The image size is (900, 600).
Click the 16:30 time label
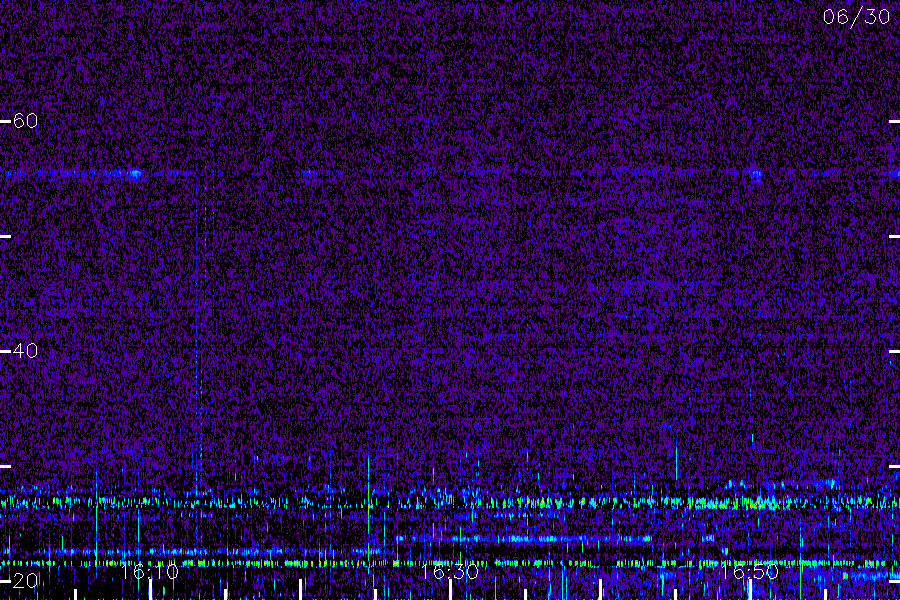point(449,571)
